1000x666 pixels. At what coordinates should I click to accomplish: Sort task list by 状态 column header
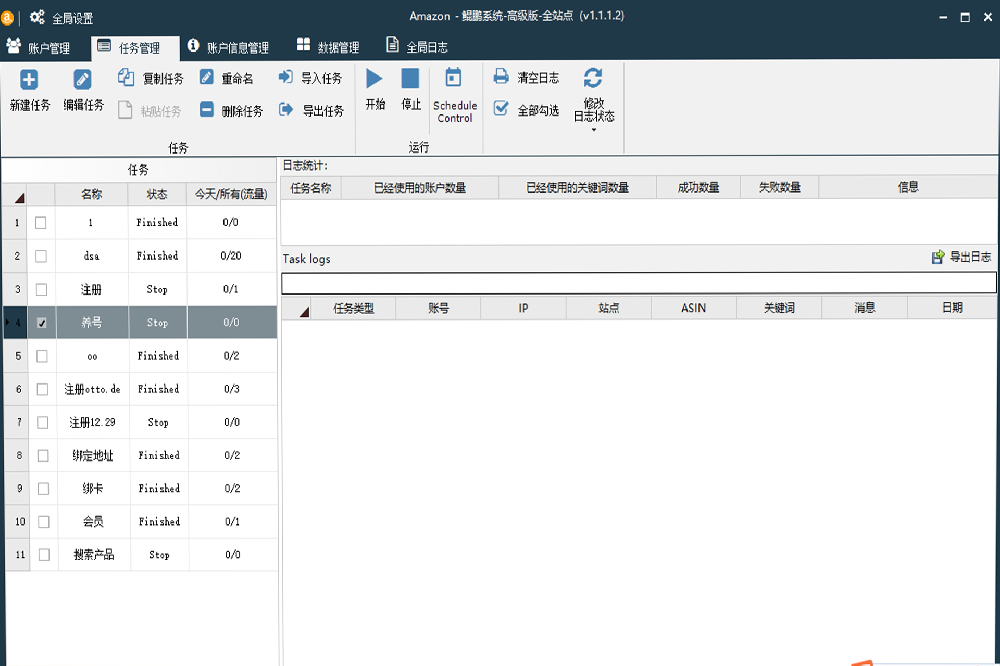pos(157,194)
